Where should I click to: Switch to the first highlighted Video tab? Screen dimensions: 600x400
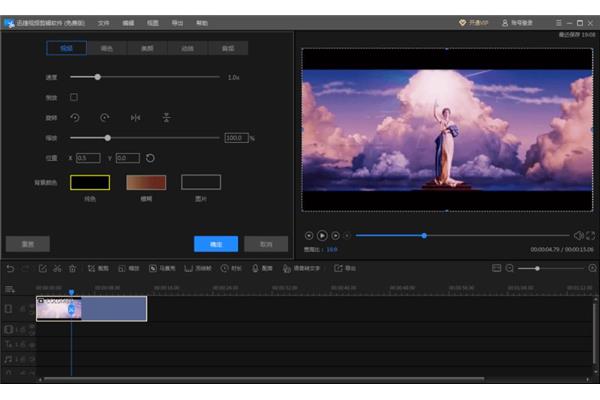66,48
